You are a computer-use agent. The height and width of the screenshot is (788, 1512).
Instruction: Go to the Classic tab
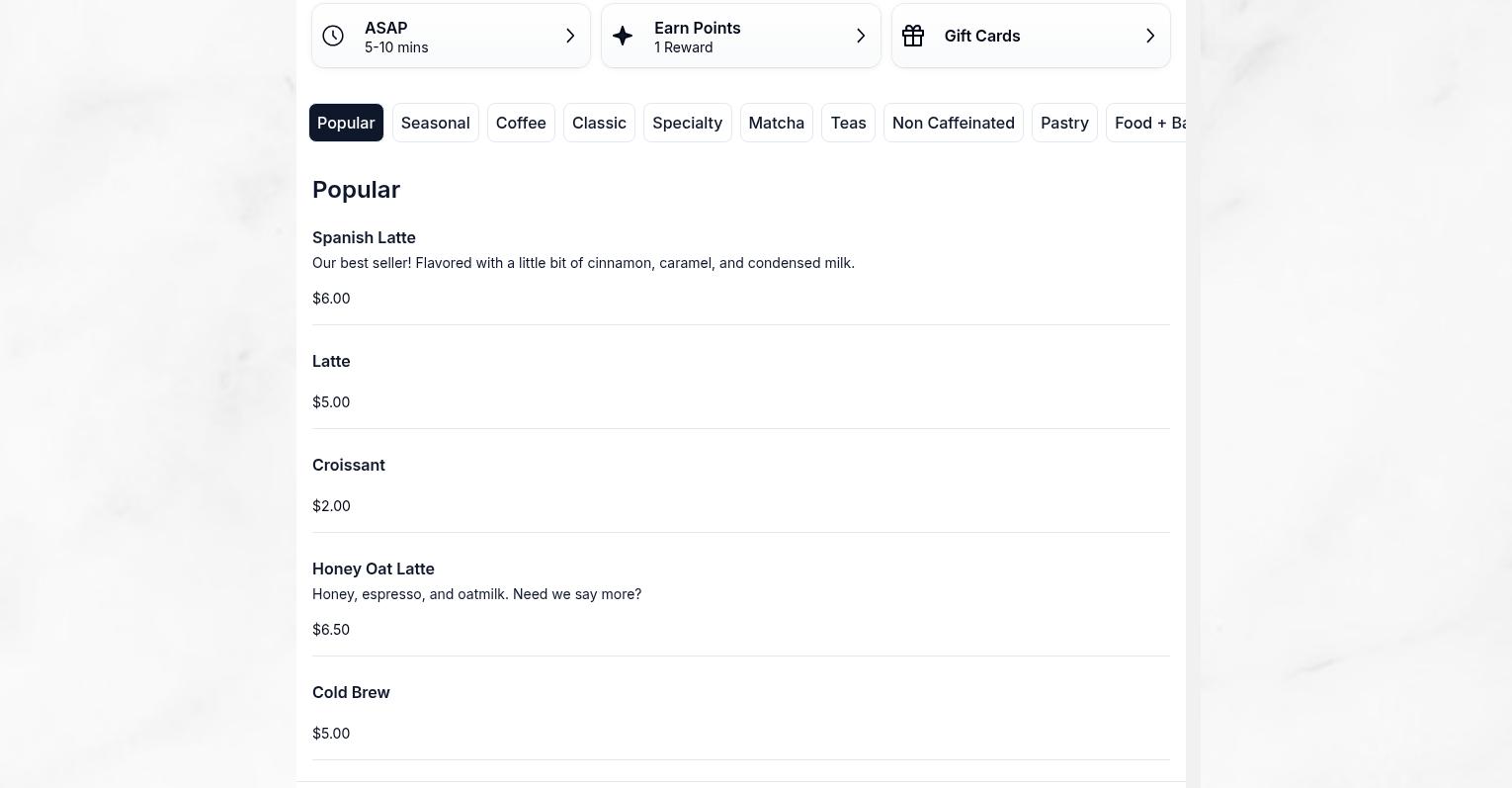tap(599, 123)
